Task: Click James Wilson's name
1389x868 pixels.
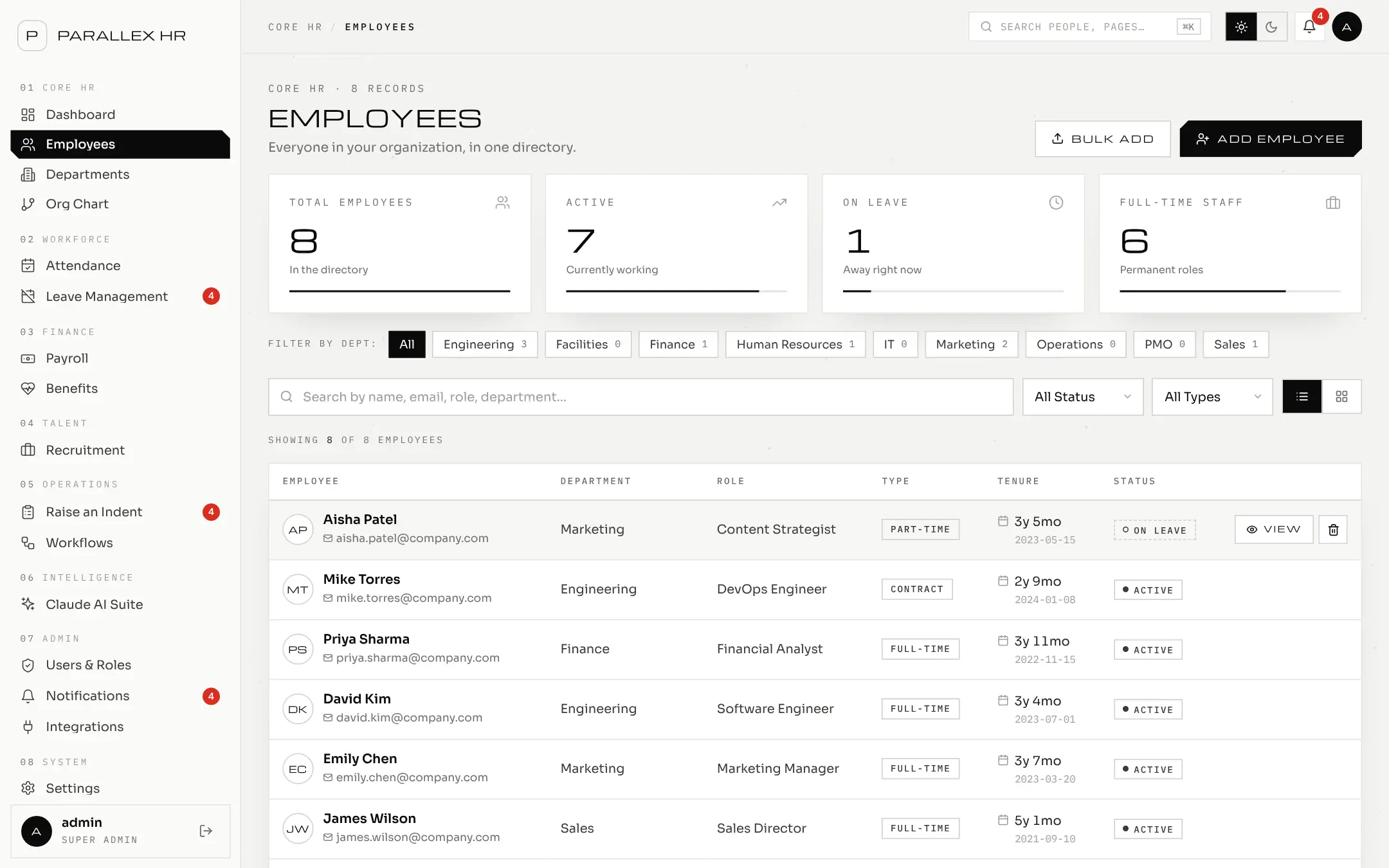Action: (x=369, y=818)
